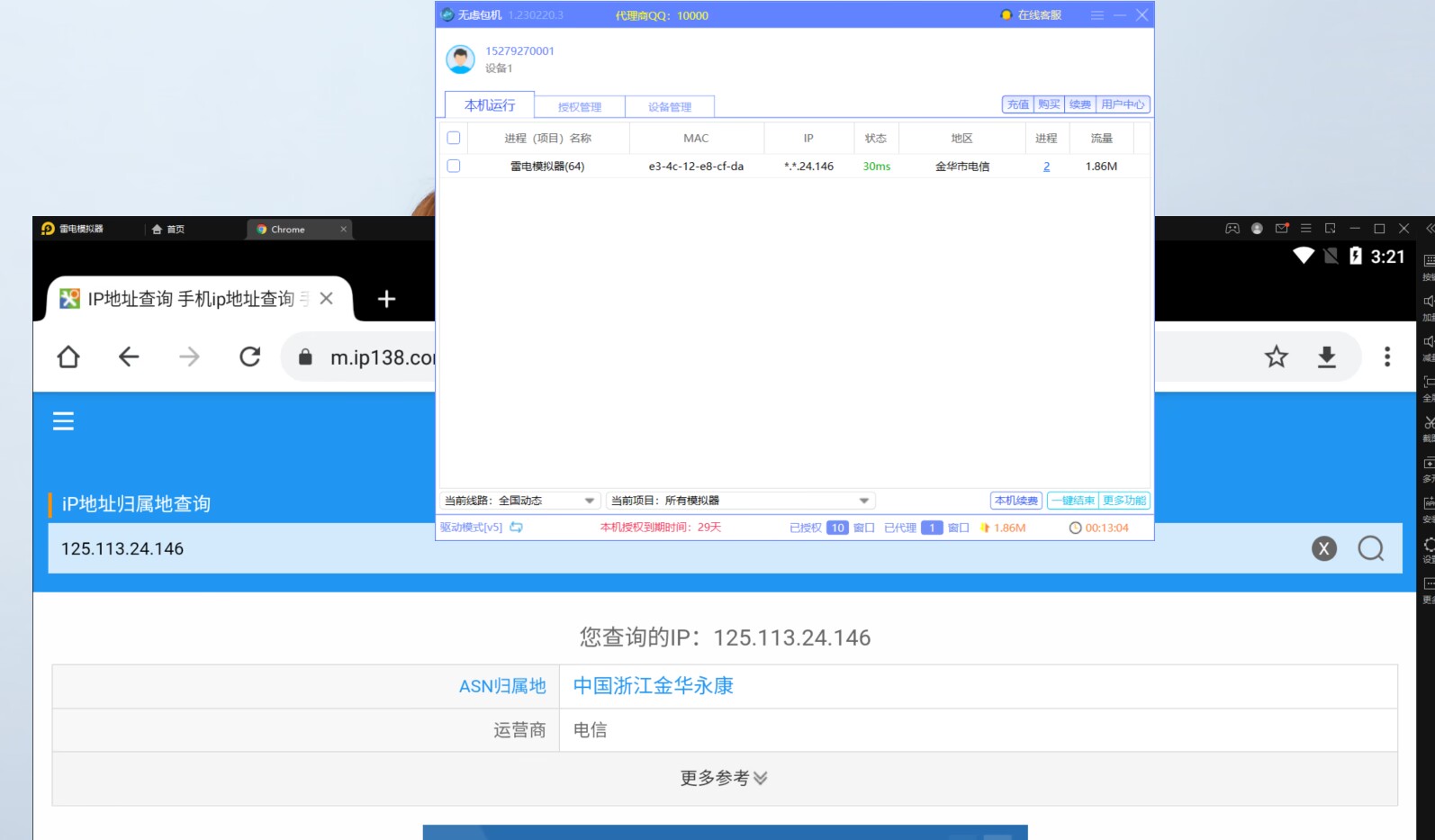
Task: Expand the 当前项目 dropdown
Action: [864, 501]
